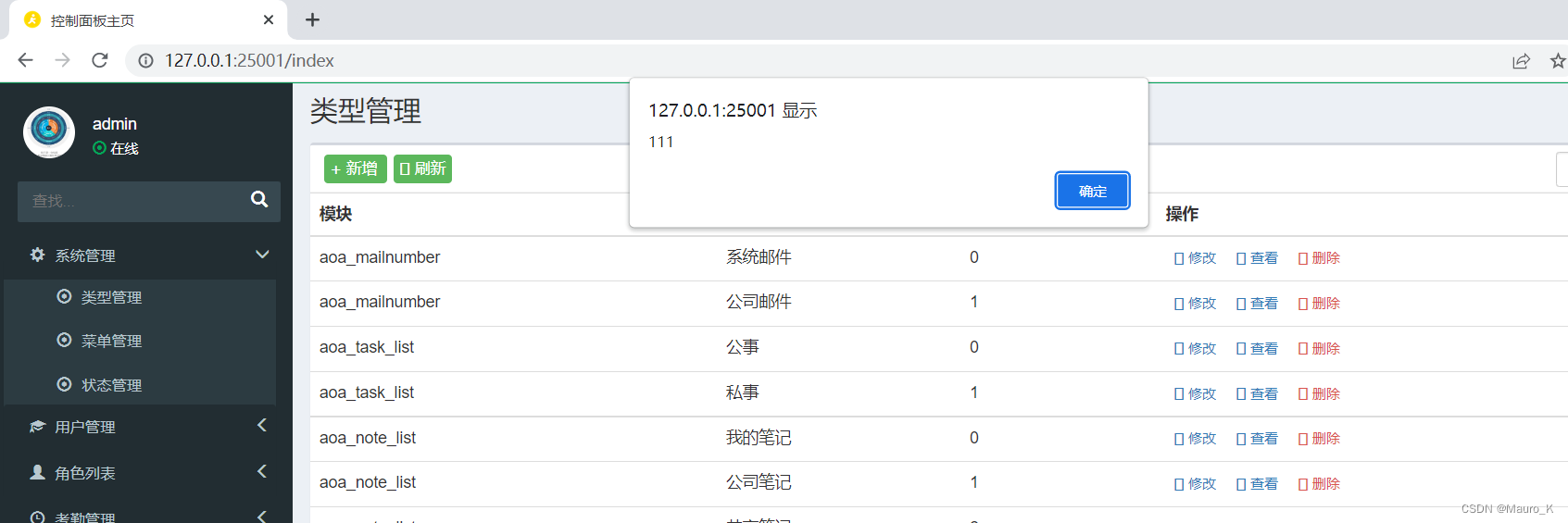Click the share page icon
The image size is (1568, 523).
[x=1521, y=61]
